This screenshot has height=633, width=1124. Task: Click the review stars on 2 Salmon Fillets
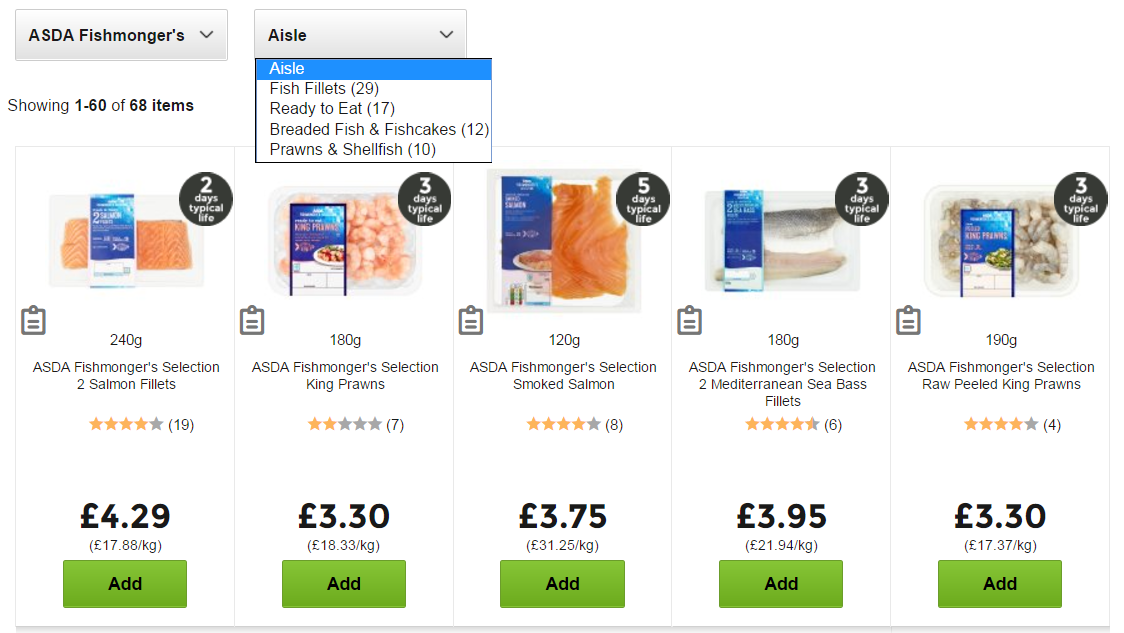coord(125,423)
